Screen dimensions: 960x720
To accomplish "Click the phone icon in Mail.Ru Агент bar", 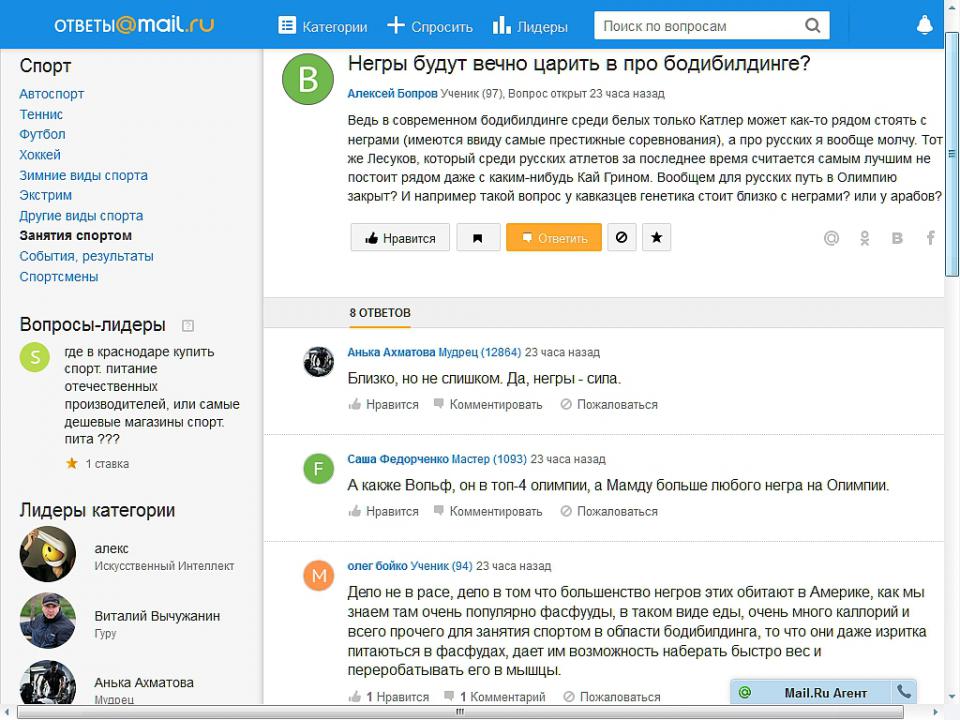I will click(x=904, y=692).
